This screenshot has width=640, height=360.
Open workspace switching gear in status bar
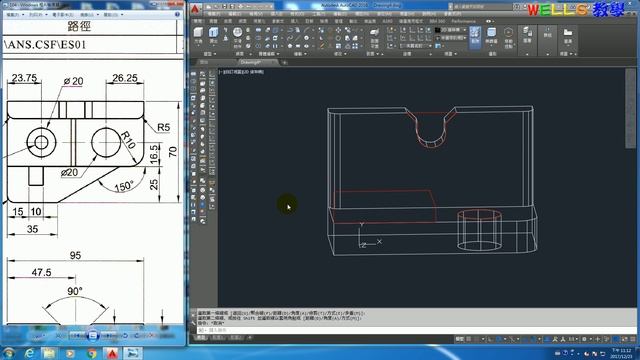pyautogui.click(x=584, y=339)
